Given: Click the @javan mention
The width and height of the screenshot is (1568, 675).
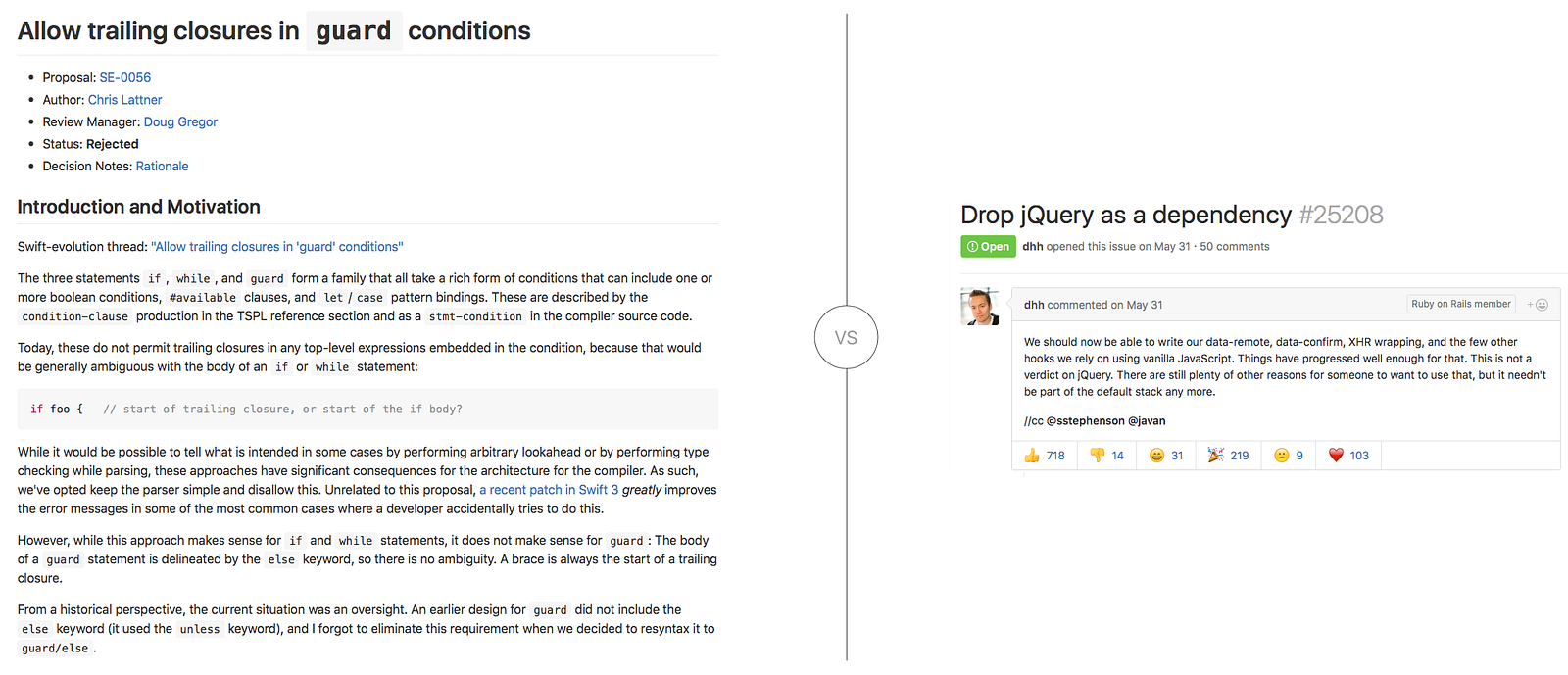Looking at the screenshot, I should click(1147, 421).
